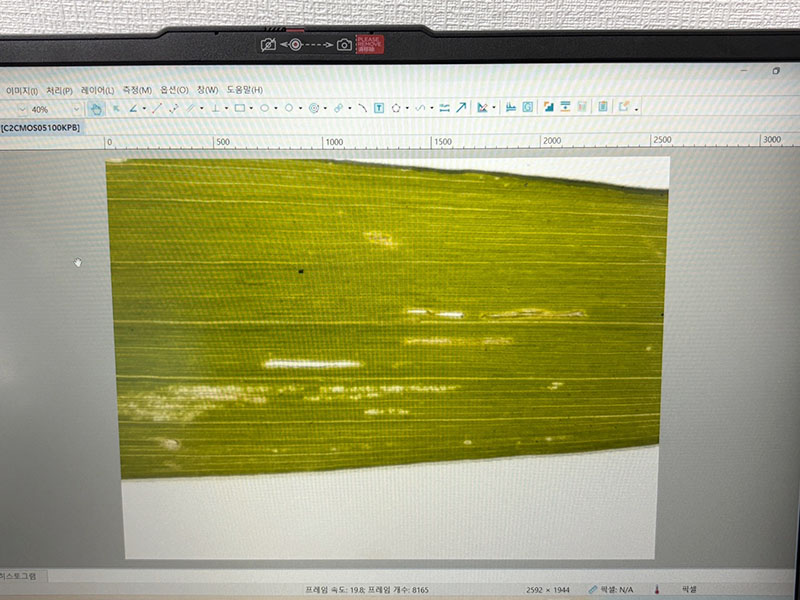Select the angle measurement tool

(x=133, y=109)
